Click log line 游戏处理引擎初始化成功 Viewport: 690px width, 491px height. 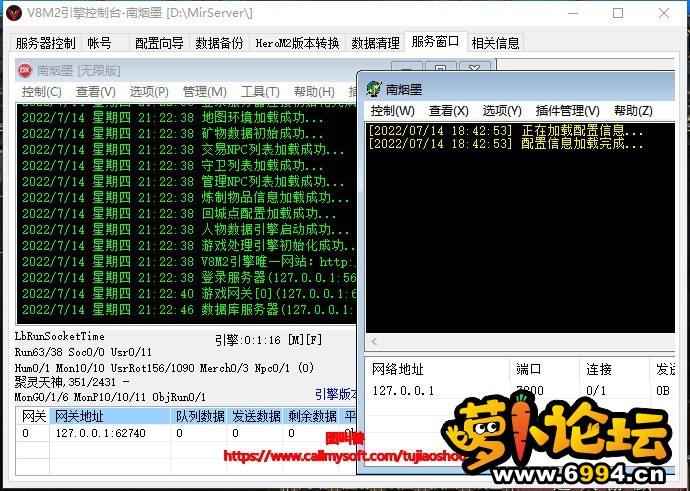click(x=188, y=245)
